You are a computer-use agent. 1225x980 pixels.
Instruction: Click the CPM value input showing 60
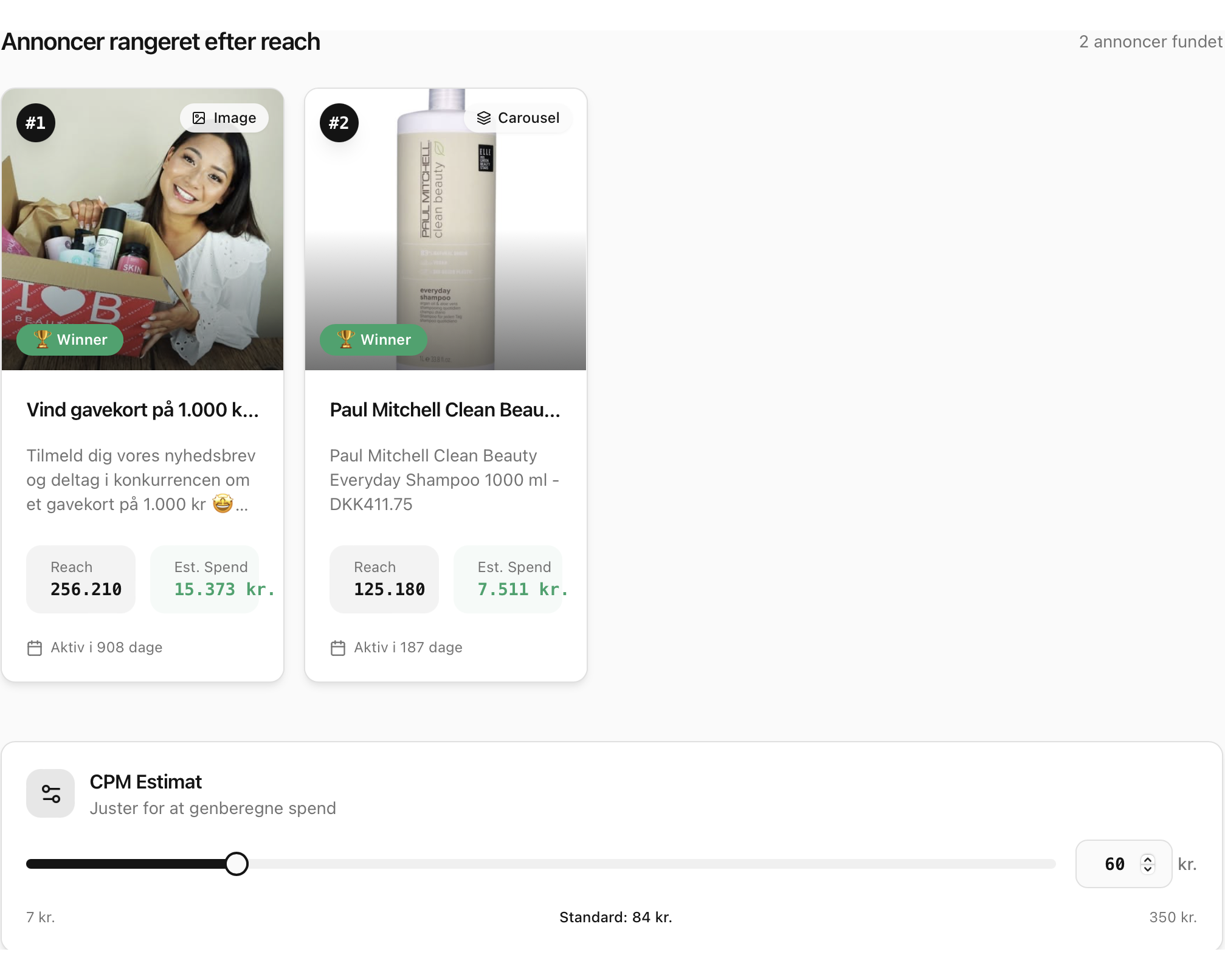click(x=1123, y=864)
